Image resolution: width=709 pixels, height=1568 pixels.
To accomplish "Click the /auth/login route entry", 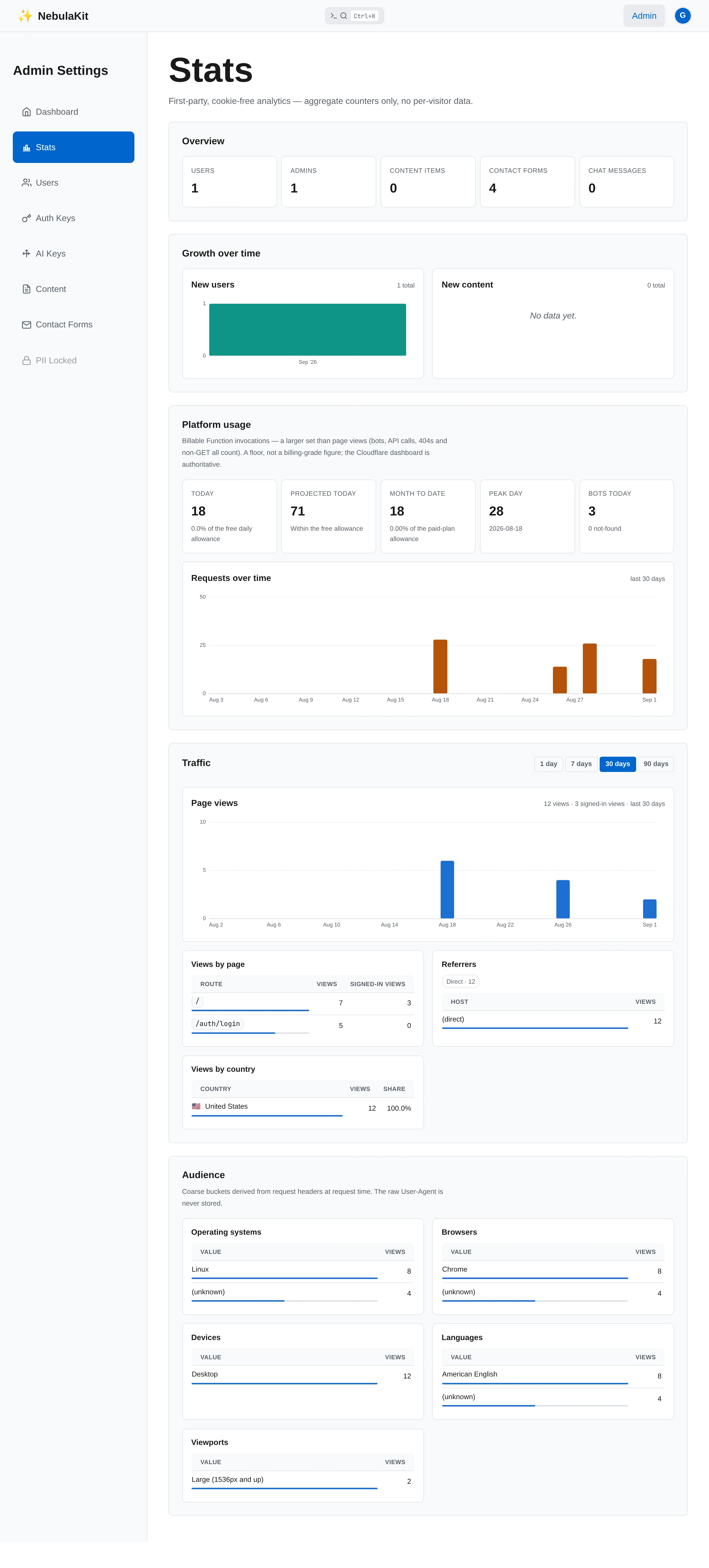I will coord(218,1024).
